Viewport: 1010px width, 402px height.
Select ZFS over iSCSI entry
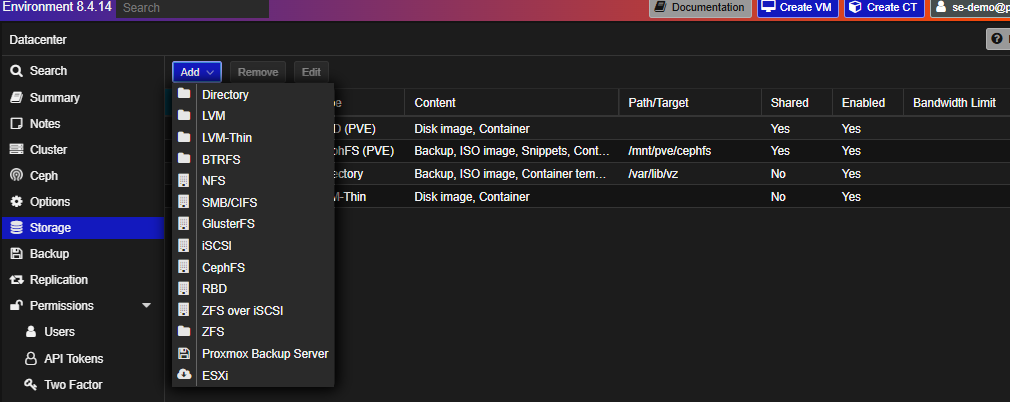(x=252, y=311)
